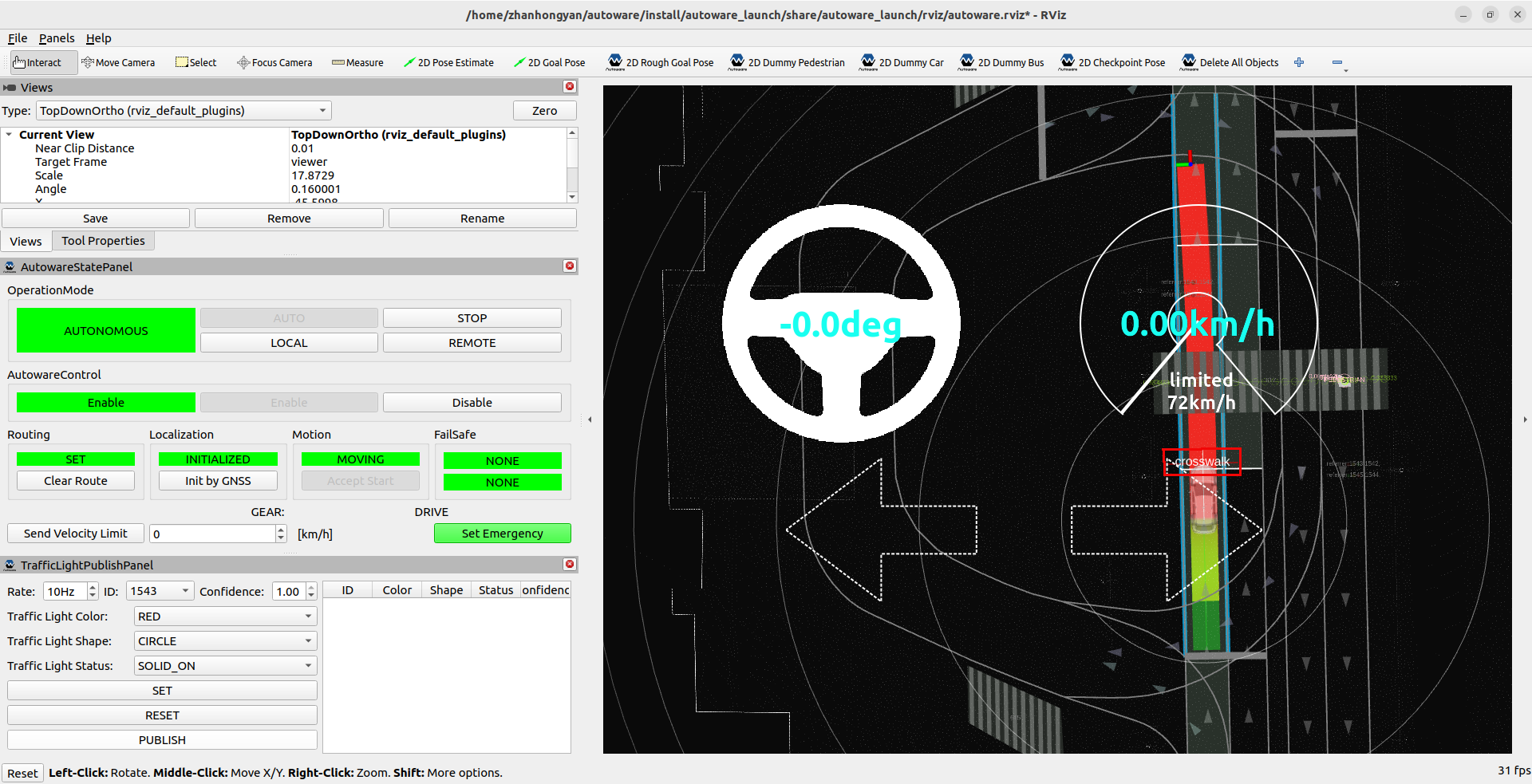
Task: Click the Set Emergency button
Action: [503, 534]
